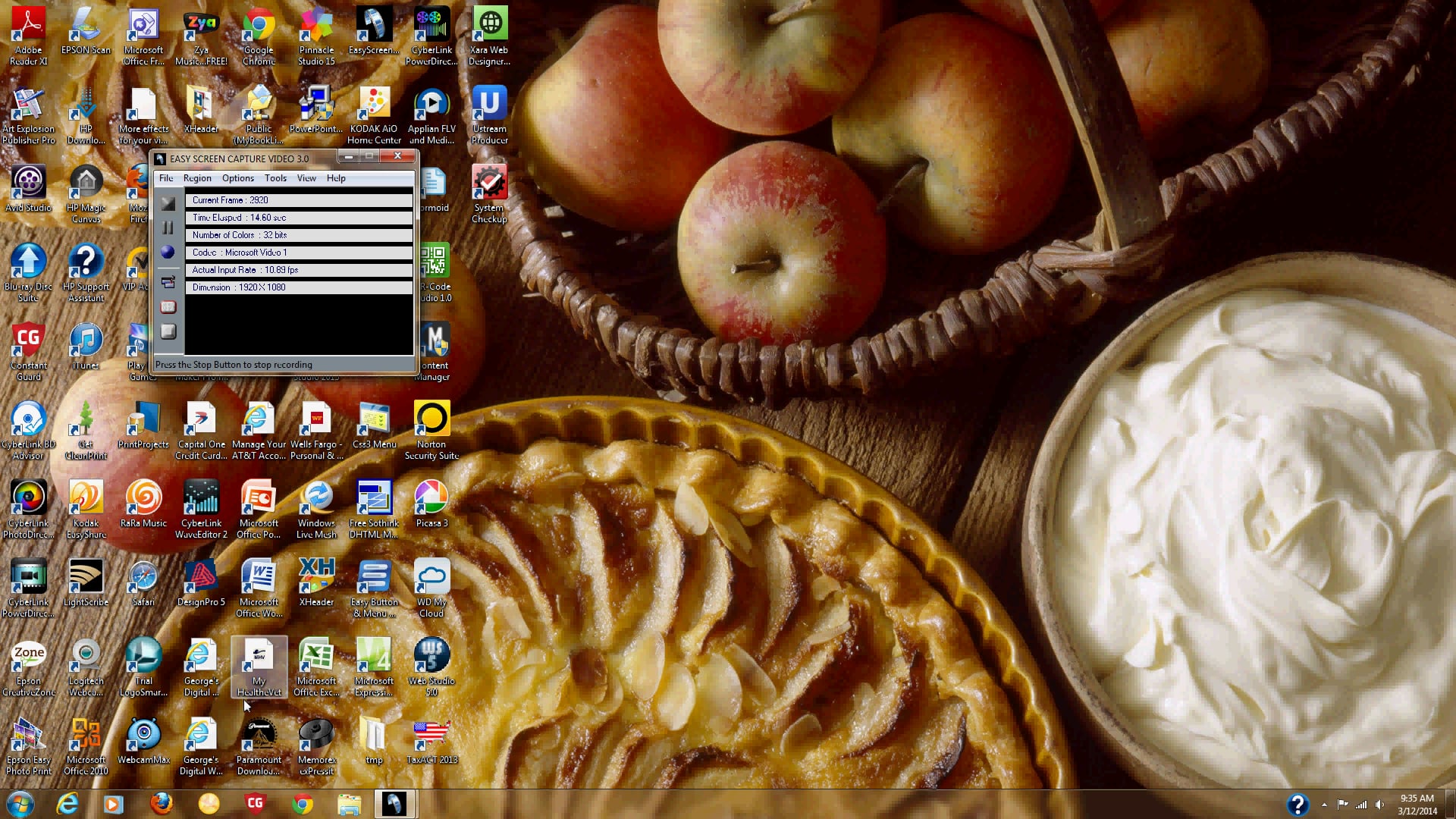Select the Google Chrome desktop icon
The image size is (1456, 819).
[x=259, y=36]
